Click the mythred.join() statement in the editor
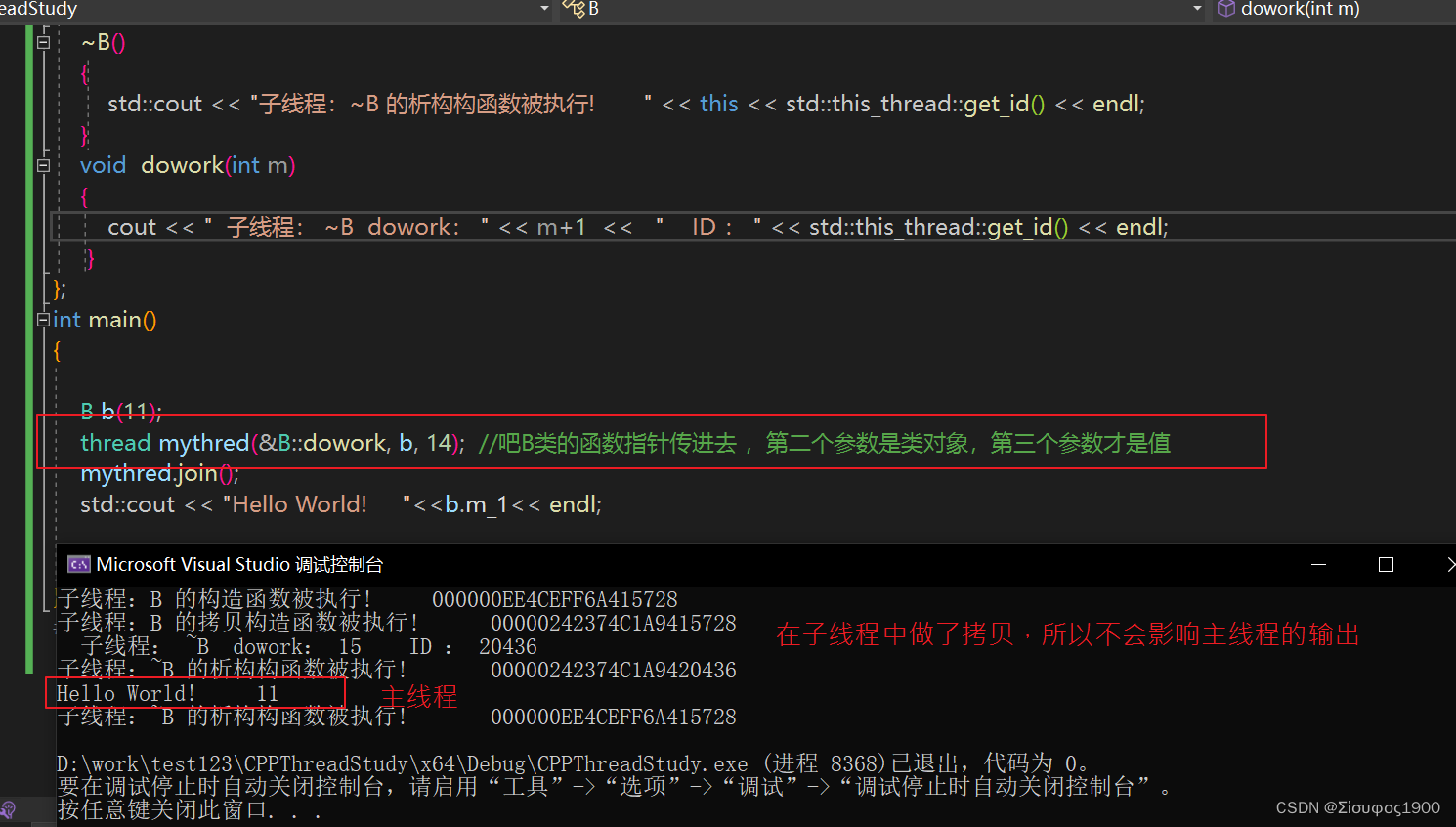The width and height of the screenshot is (1456, 827). (159, 473)
